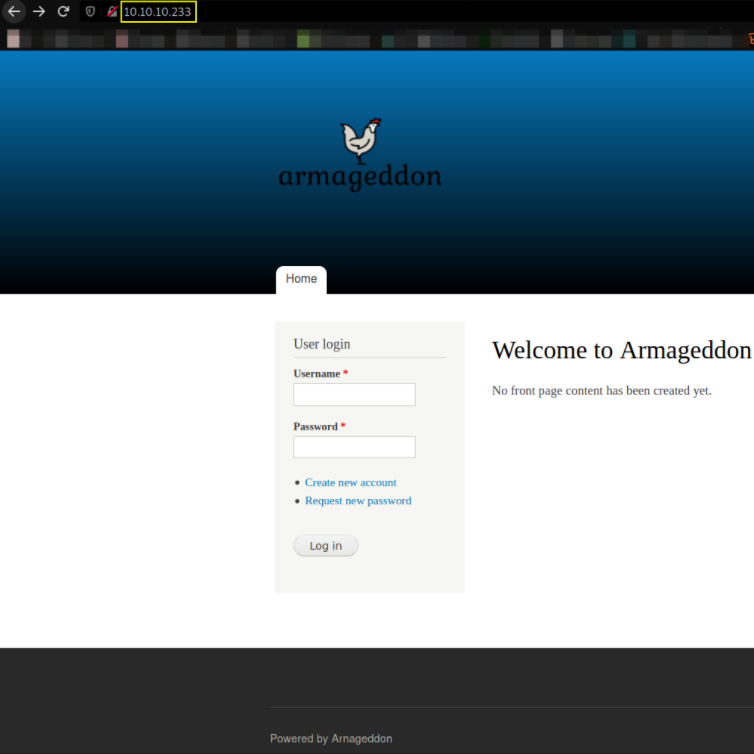Click the User login heading
Screen dimensions: 754x754
(x=322, y=344)
